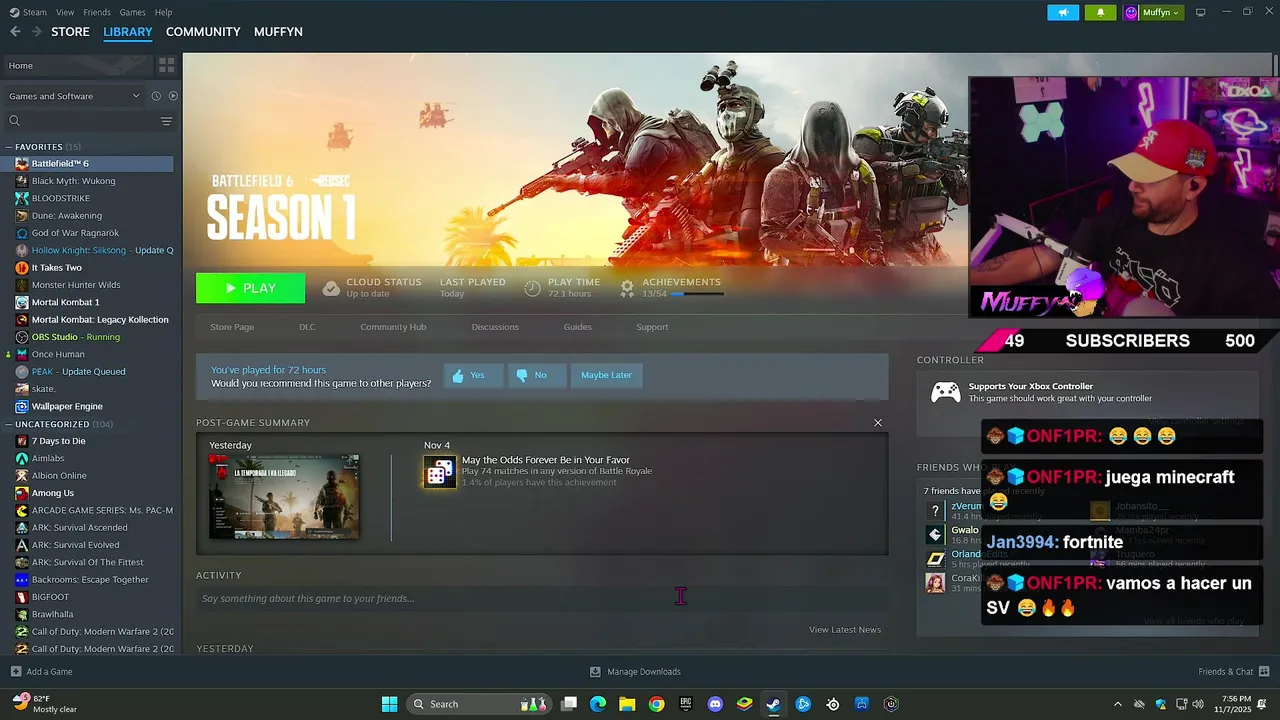Image resolution: width=1280 pixels, height=720 pixels.
Task: Open Manage Downloads
Action: pyautogui.click(x=635, y=672)
